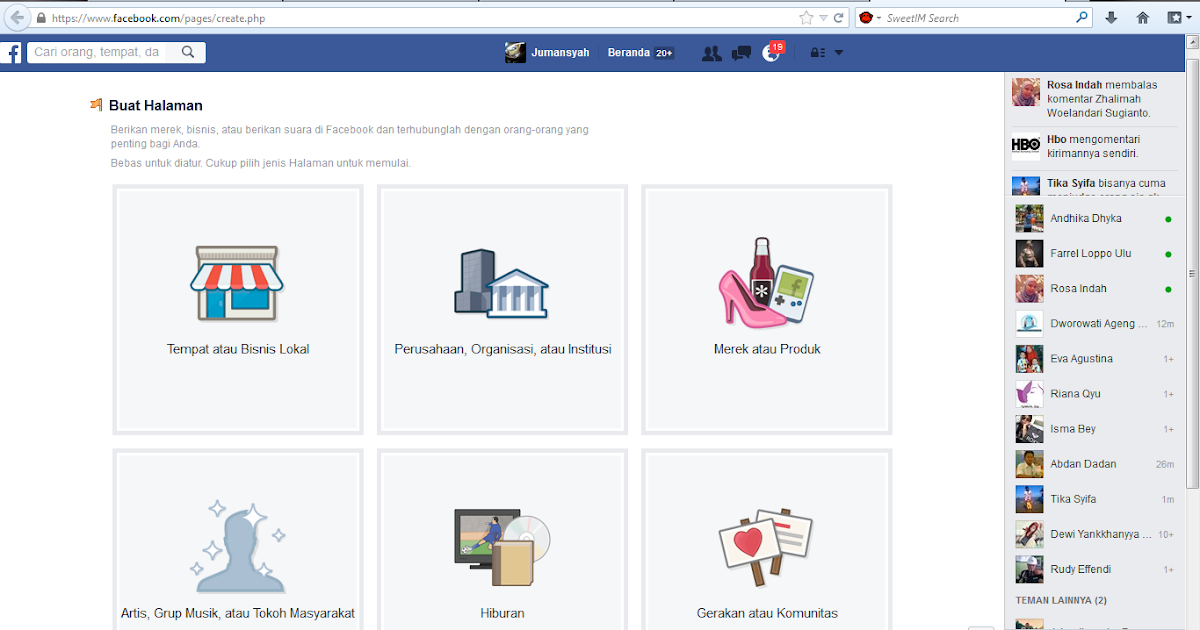Open HBO ticker story
The width and height of the screenshot is (1200, 630).
[1093, 147]
